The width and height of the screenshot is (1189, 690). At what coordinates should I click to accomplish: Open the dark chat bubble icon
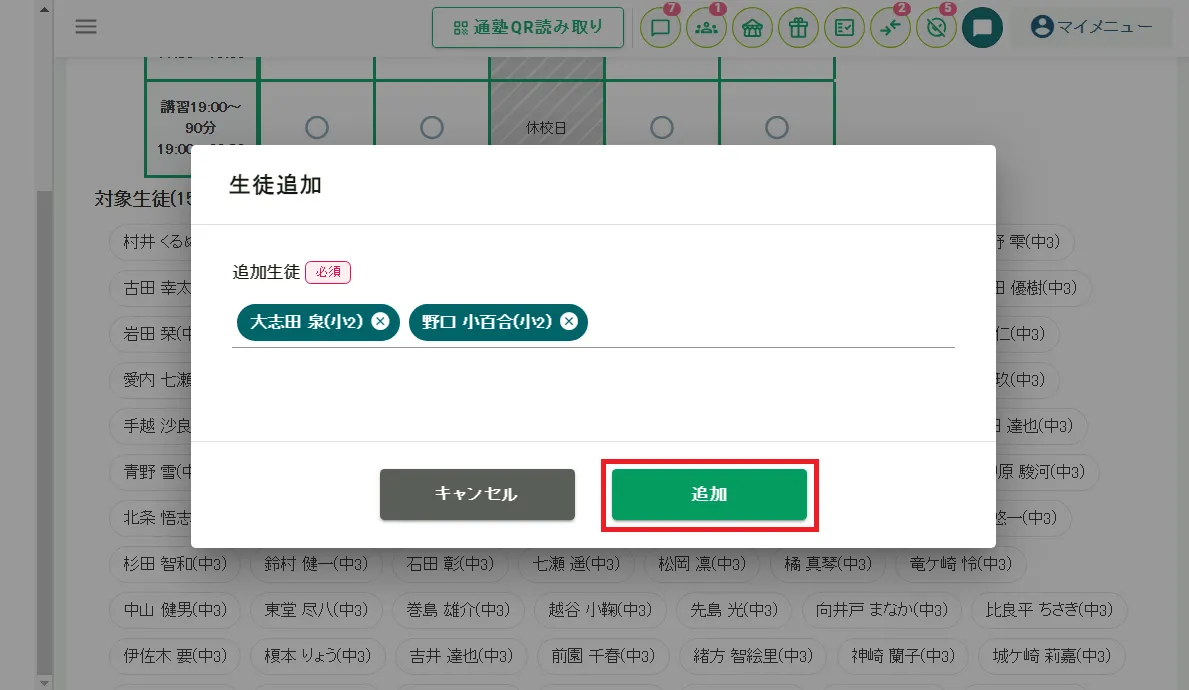coord(982,27)
